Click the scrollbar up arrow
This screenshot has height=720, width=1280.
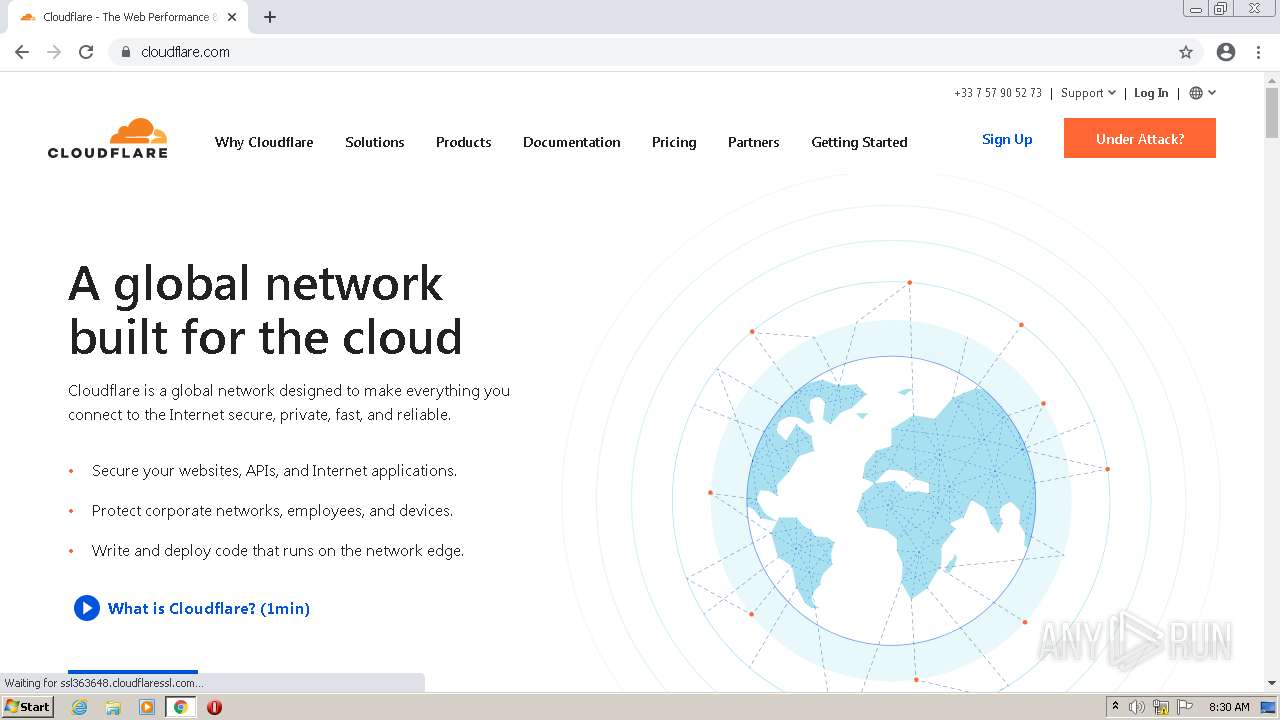(1272, 79)
